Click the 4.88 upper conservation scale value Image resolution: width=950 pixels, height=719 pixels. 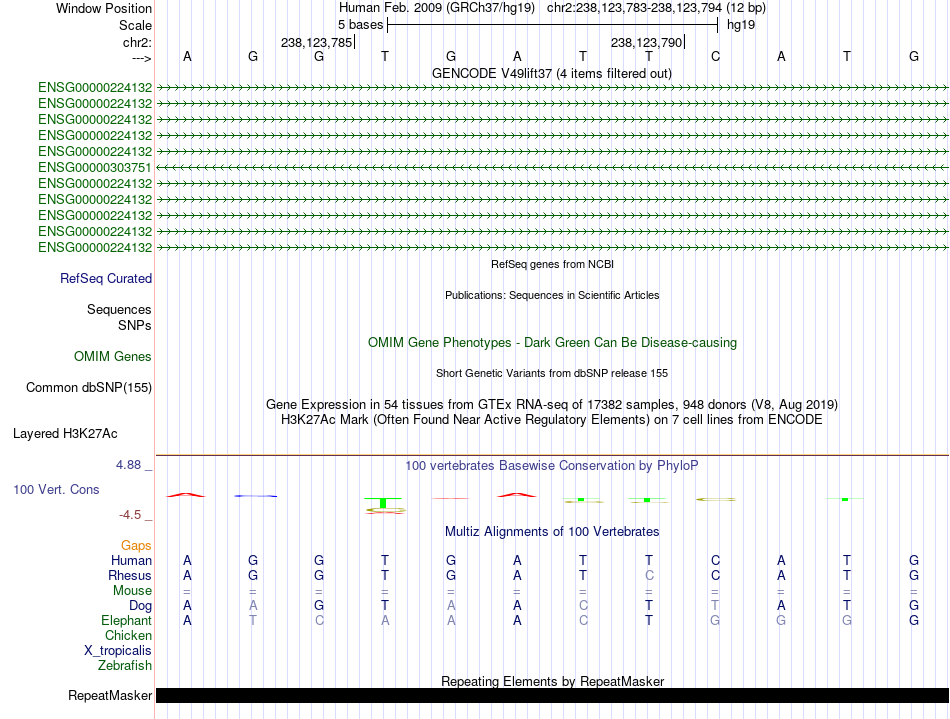(x=128, y=465)
